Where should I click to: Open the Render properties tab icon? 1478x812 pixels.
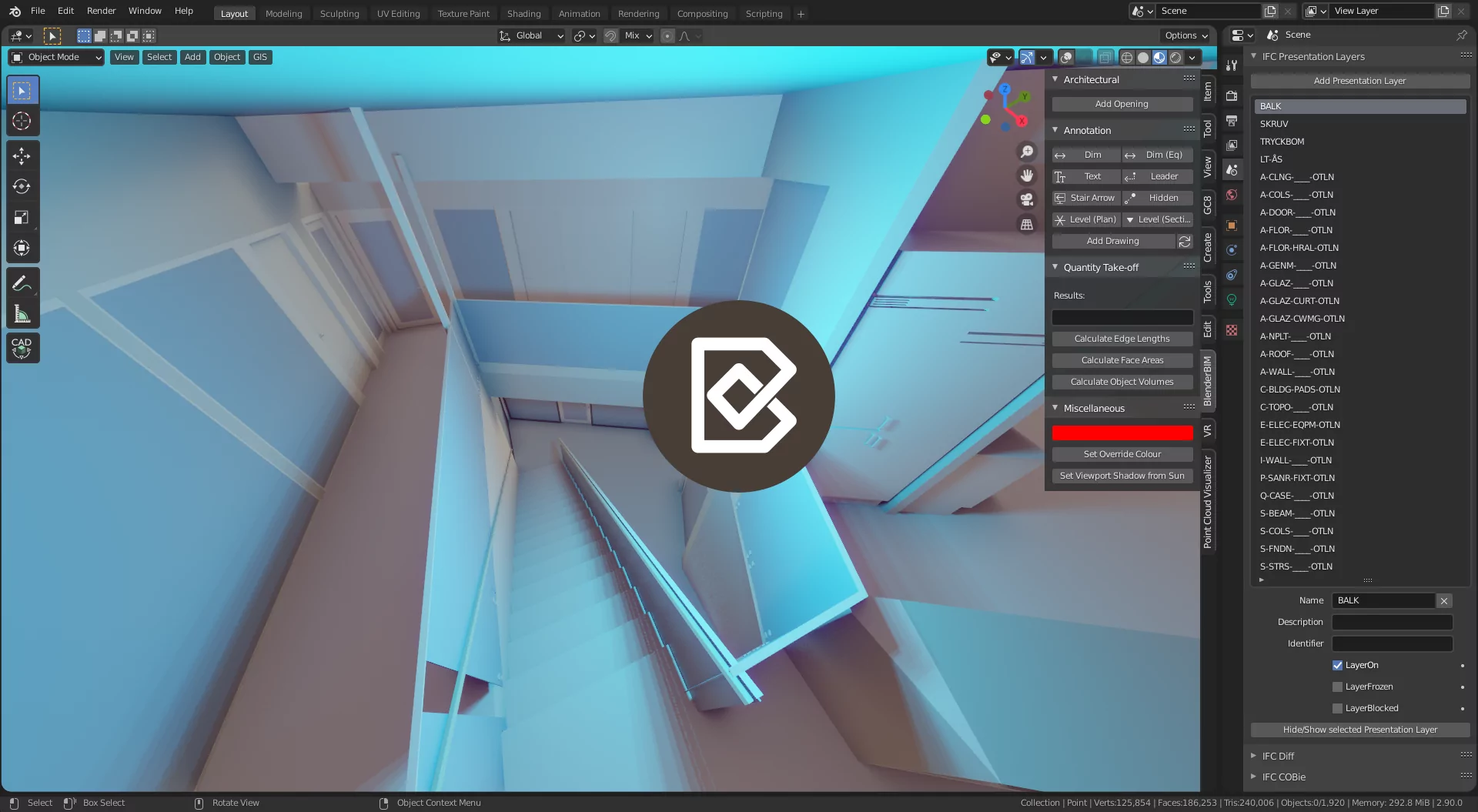coord(1232,95)
